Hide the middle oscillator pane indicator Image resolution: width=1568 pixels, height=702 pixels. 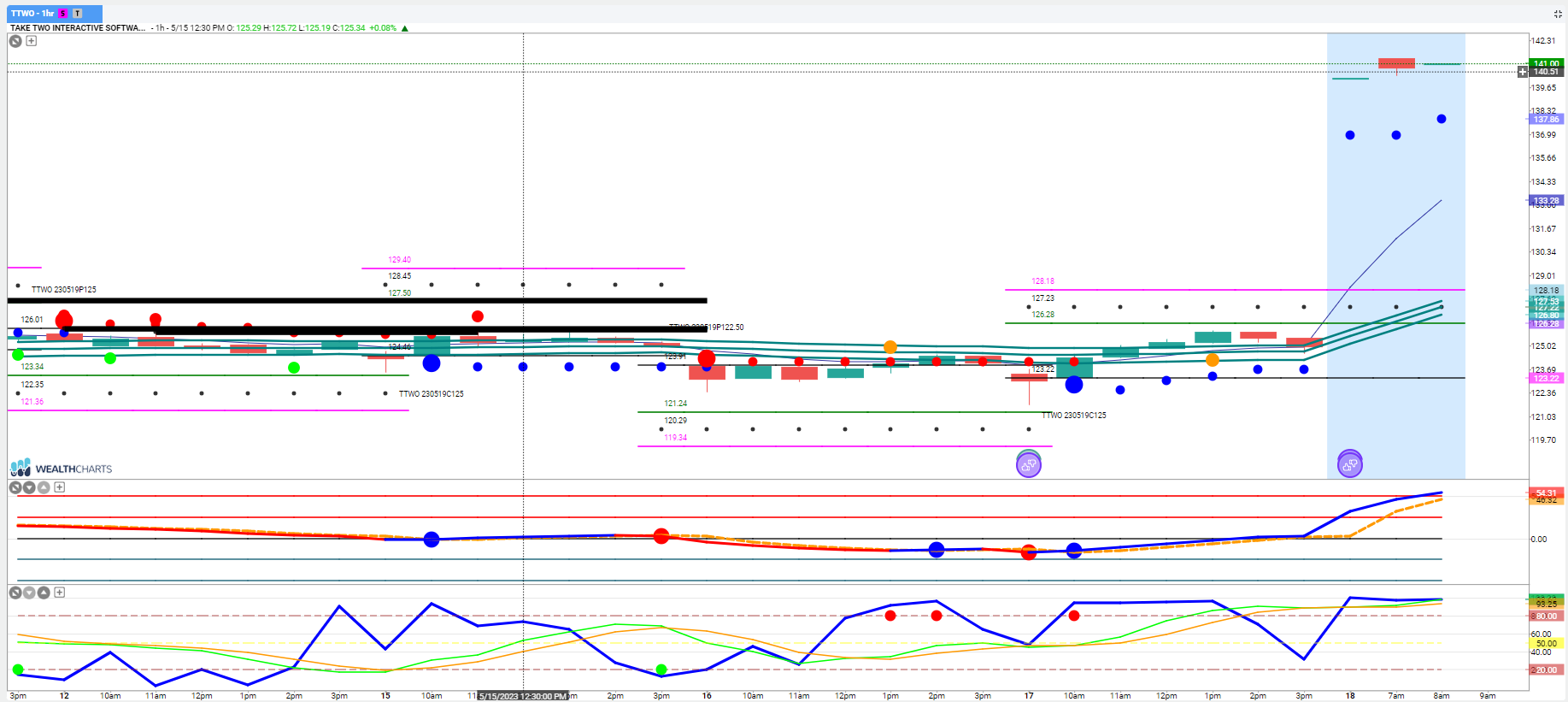(x=15, y=487)
